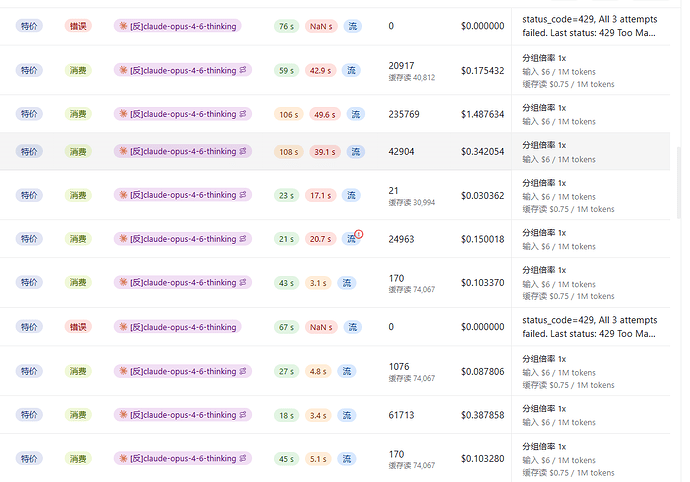Viewport: 690px width, 482px height.
Task: Click the 流 stream tag in the 106 s row
Action: point(356,114)
